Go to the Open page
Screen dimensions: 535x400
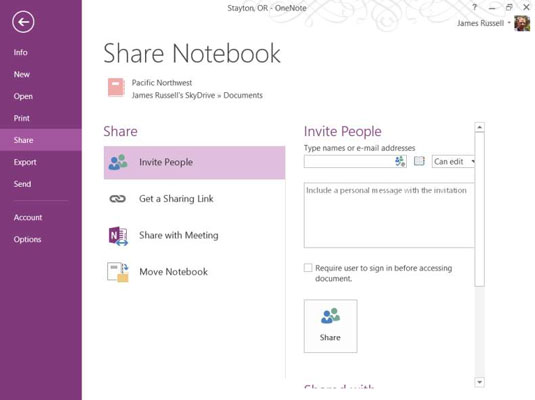[x=23, y=96]
